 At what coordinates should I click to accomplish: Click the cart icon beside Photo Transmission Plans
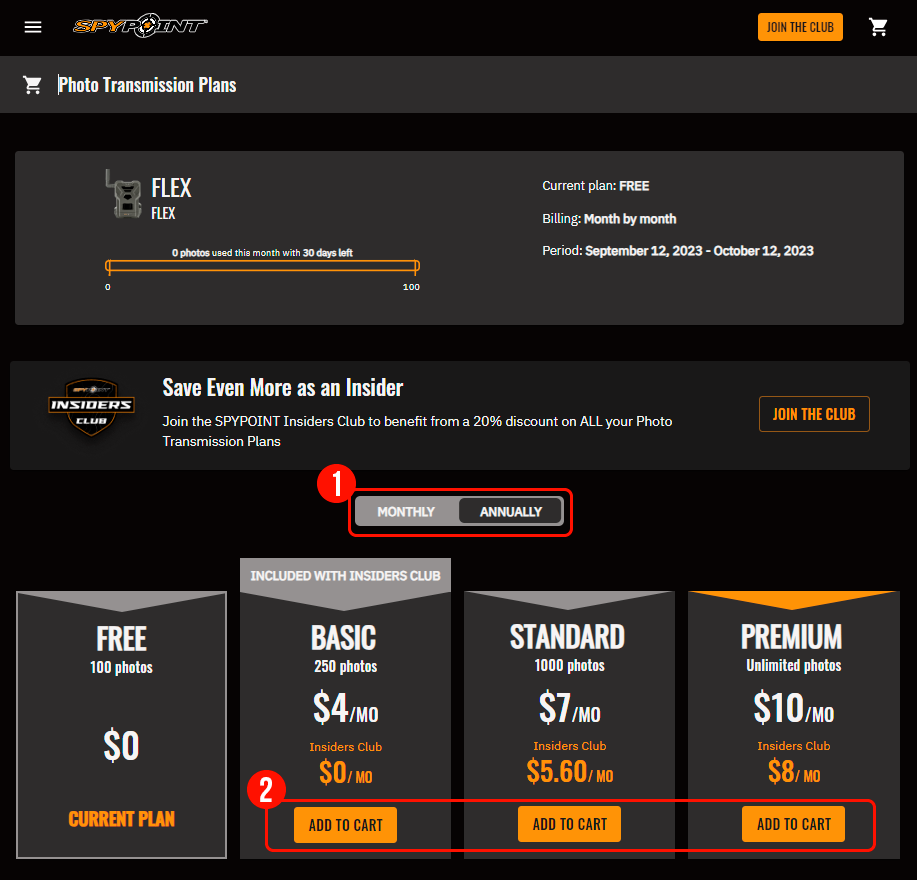pos(32,85)
